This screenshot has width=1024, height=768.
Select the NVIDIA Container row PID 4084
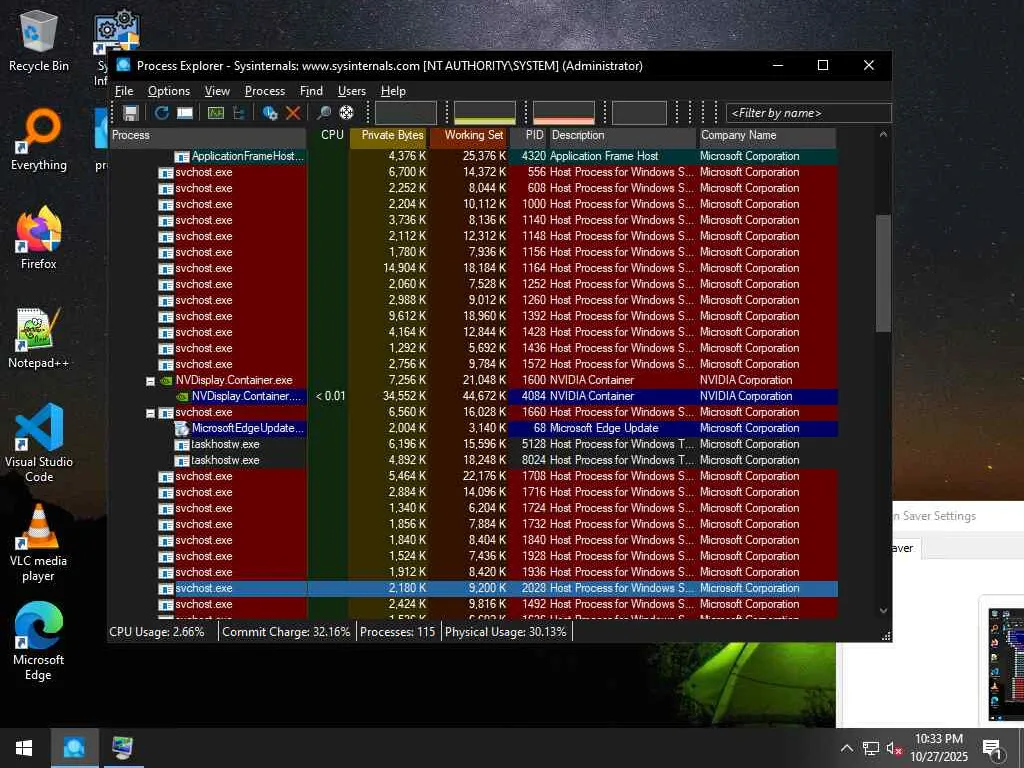473,396
